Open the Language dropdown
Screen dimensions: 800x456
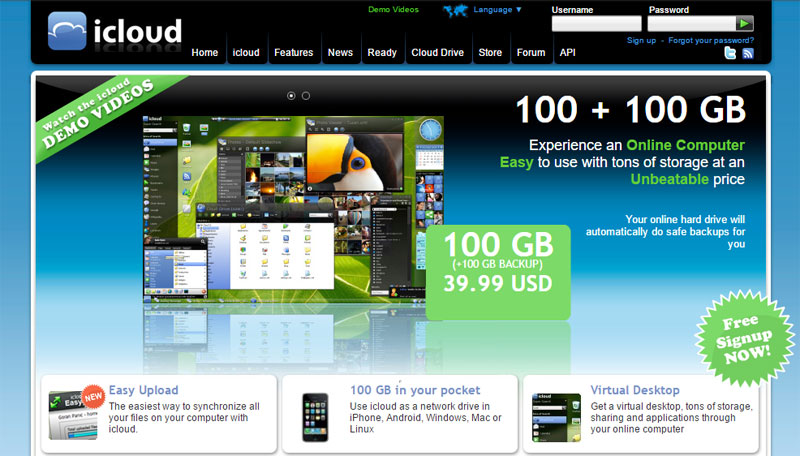click(497, 9)
